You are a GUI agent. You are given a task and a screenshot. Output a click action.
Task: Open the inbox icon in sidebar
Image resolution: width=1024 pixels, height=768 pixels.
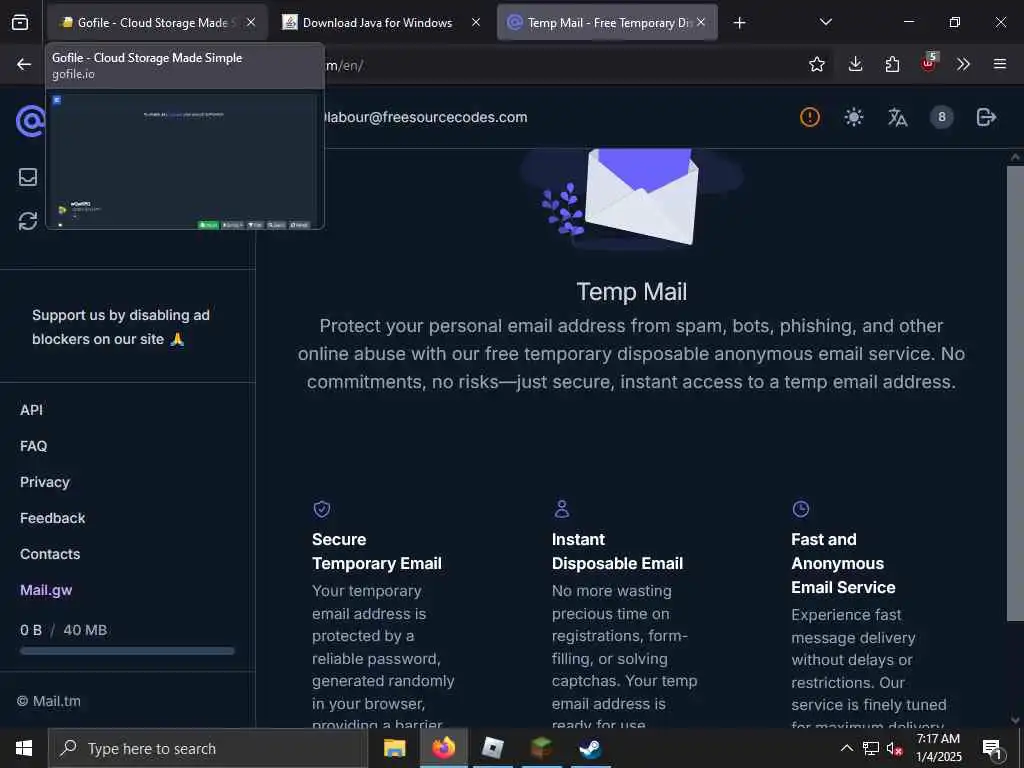[x=27, y=177]
